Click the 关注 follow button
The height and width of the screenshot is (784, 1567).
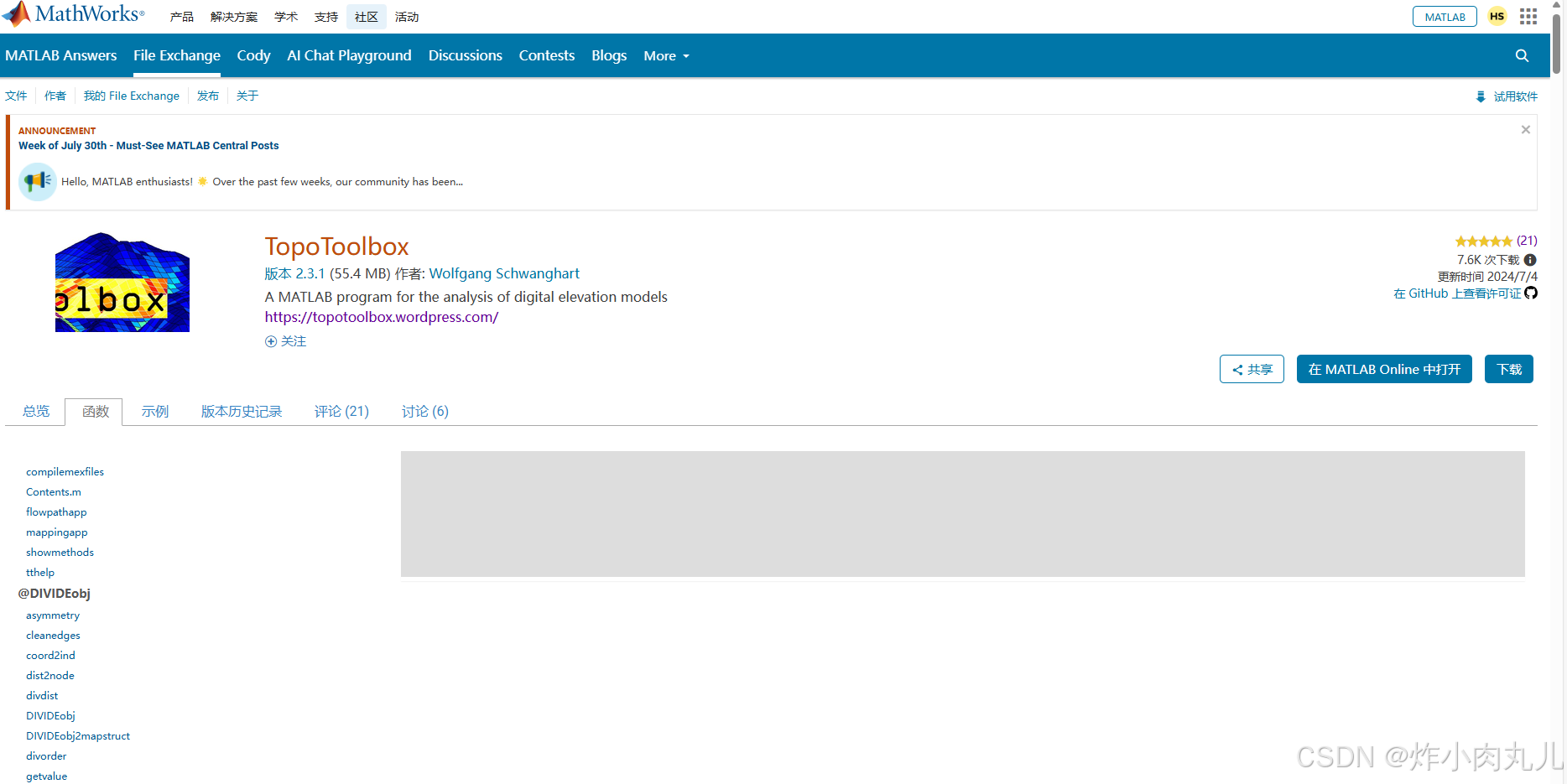[x=286, y=341]
